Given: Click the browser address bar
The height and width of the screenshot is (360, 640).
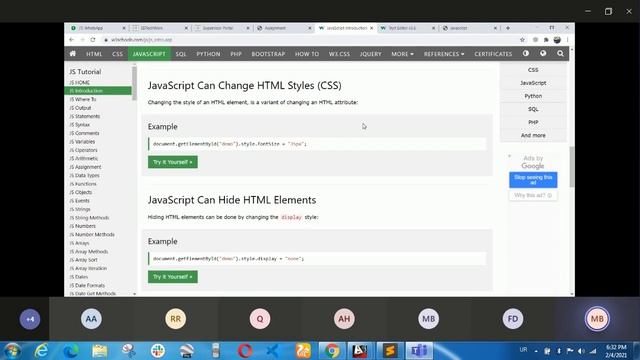Looking at the screenshot, I should click(x=310, y=40).
